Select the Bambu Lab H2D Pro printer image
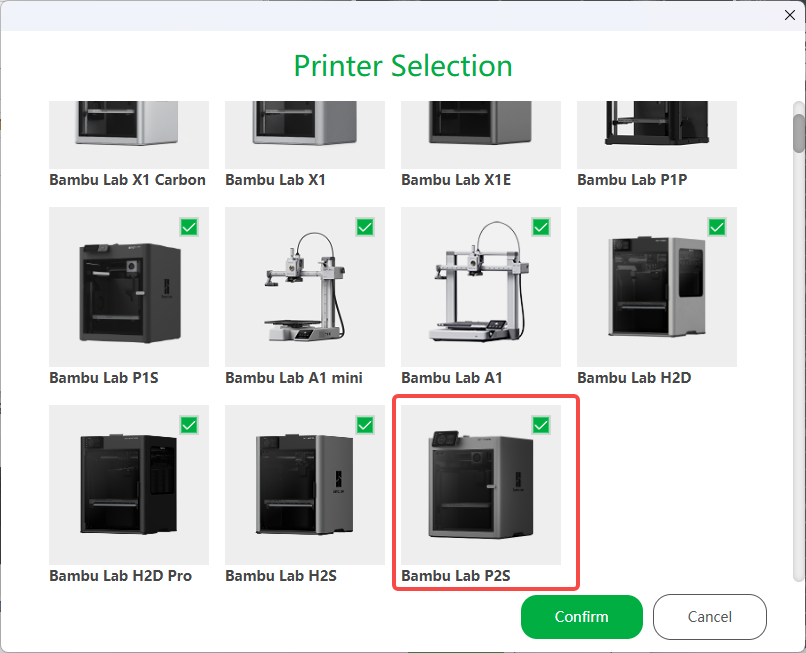Viewport: 806px width, 653px height. pos(129,485)
